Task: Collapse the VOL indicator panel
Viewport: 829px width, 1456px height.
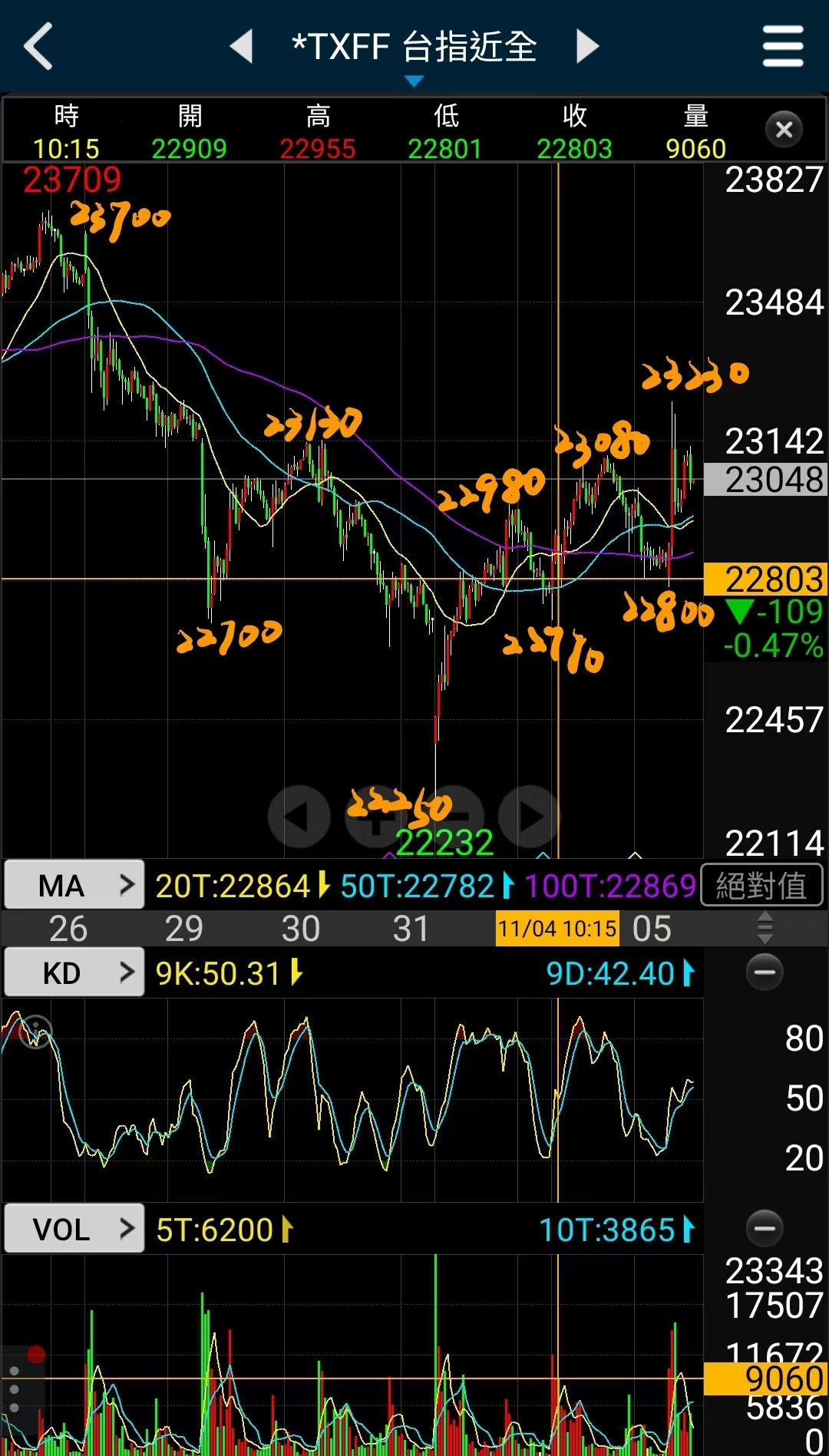Action: pos(765,1229)
